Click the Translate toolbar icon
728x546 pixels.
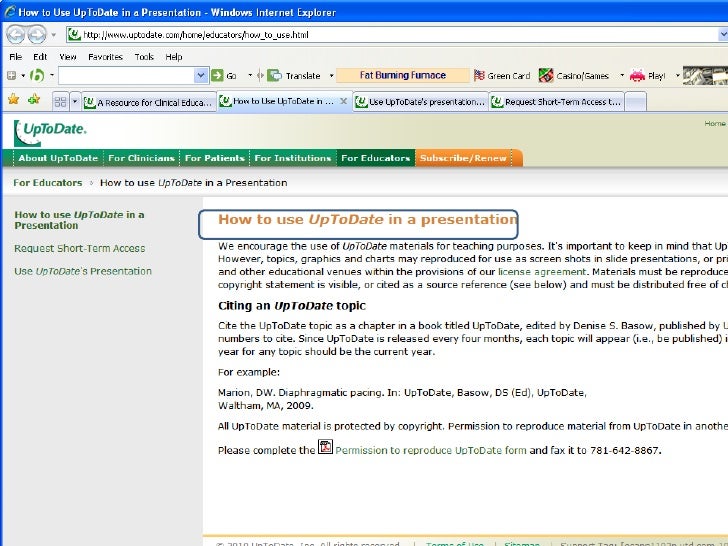tap(275, 75)
